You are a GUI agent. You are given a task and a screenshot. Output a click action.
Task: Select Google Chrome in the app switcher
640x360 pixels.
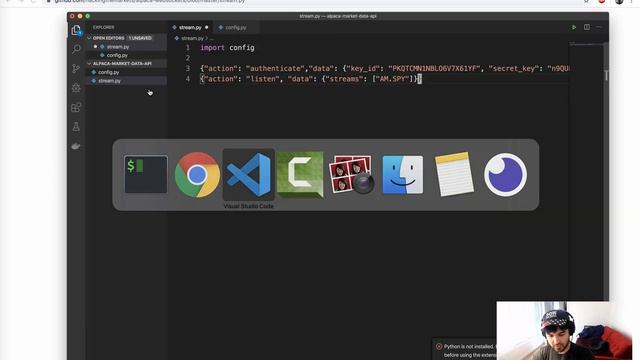pyautogui.click(x=197, y=175)
